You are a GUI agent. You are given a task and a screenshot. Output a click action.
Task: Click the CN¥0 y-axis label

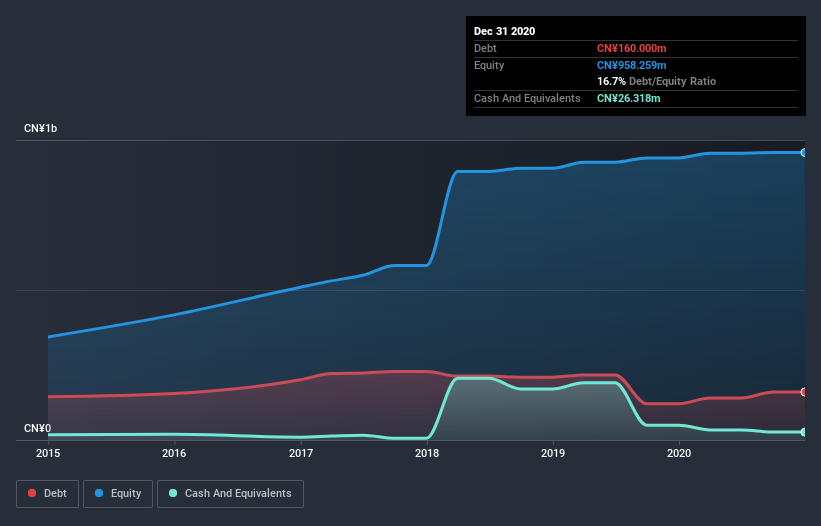pyautogui.click(x=38, y=428)
